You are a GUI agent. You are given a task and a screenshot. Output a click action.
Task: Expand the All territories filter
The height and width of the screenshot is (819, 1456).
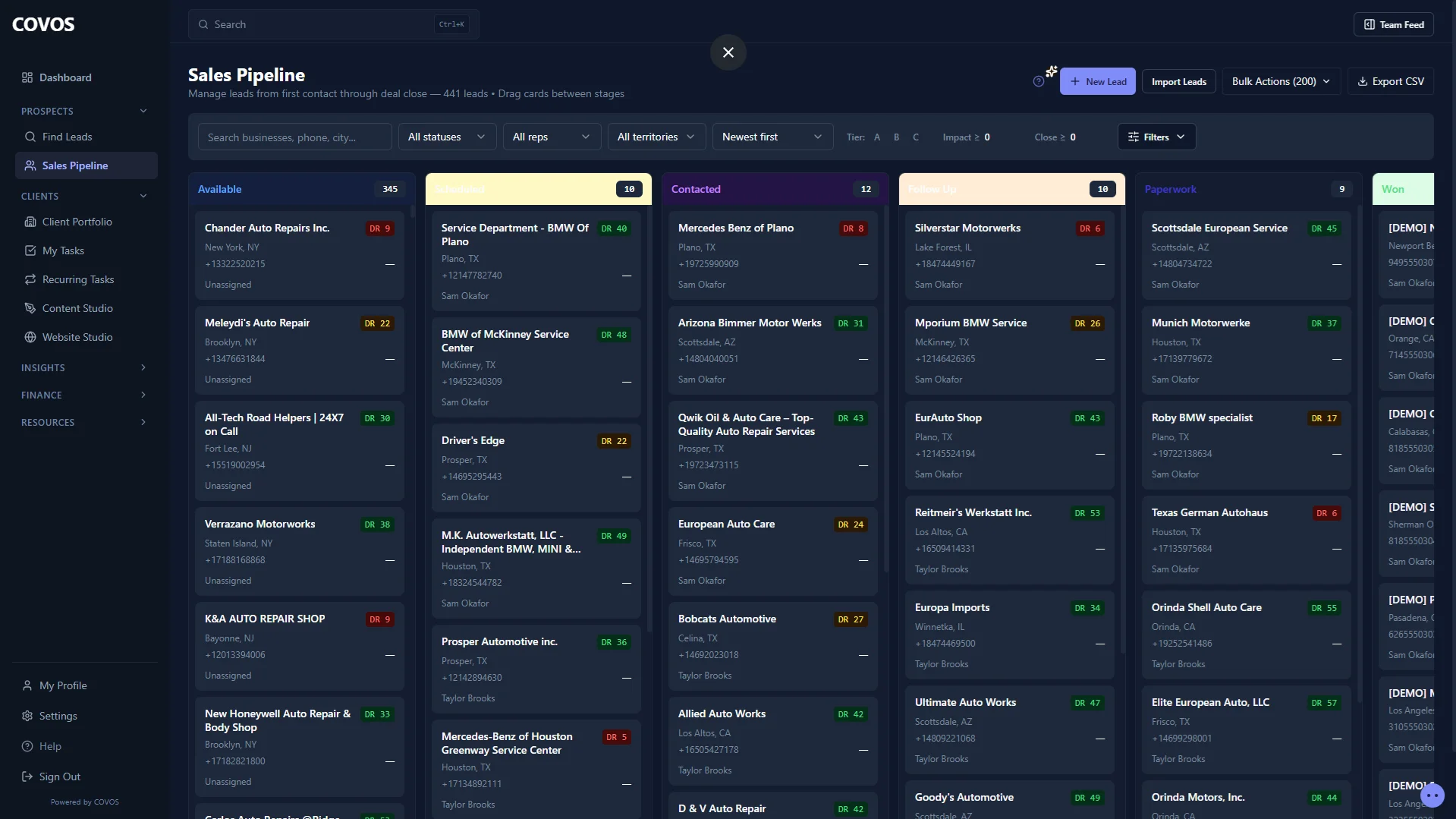click(x=656, y=137)
